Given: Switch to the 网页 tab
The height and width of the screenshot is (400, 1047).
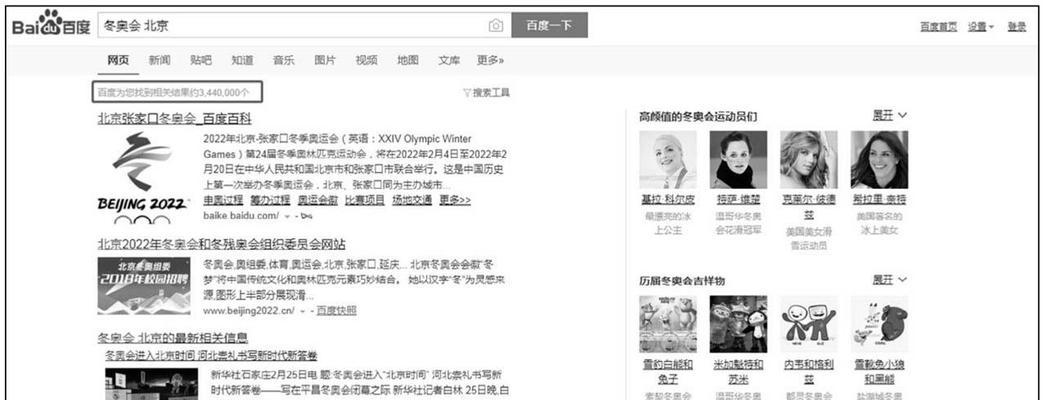Looking at the screenshot, I should pos(118,60).
